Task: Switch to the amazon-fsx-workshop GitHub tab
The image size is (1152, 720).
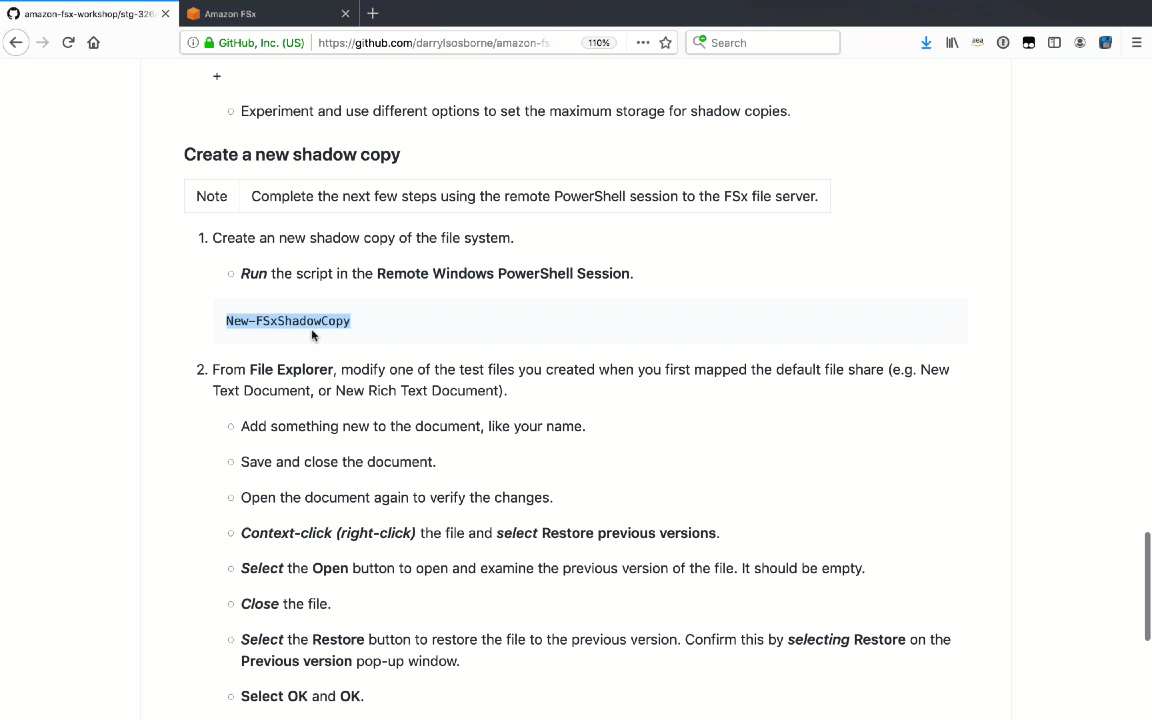Action: point(89,13)
